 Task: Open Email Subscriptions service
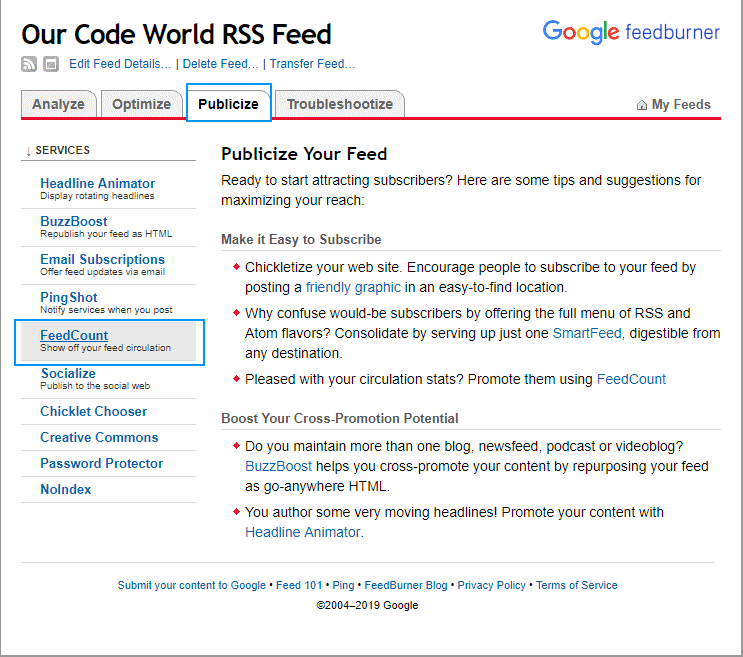(x=102, y=259)
